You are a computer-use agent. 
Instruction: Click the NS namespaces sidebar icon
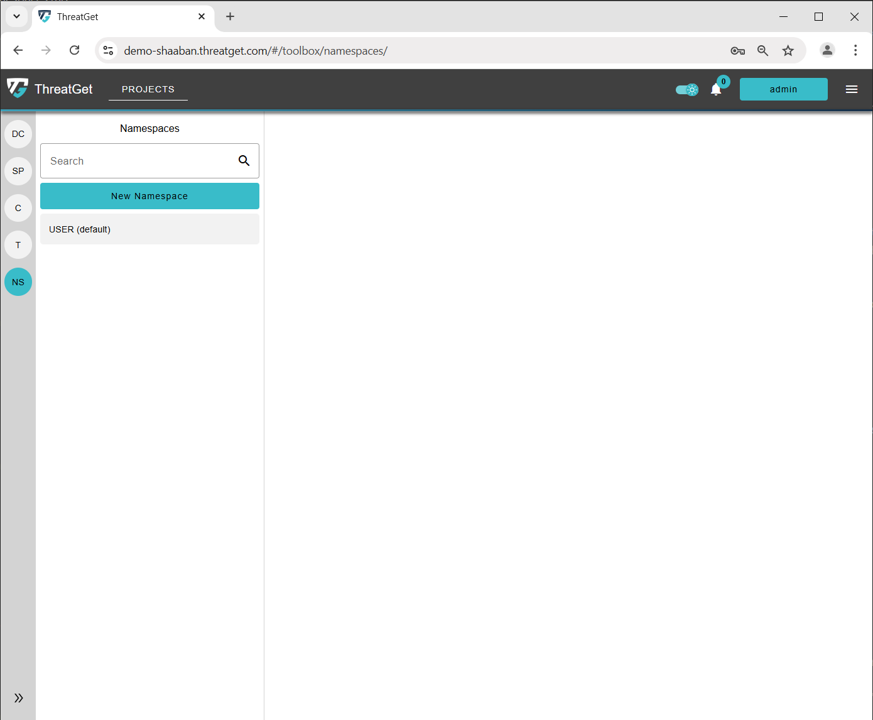(x=18, y=282)
